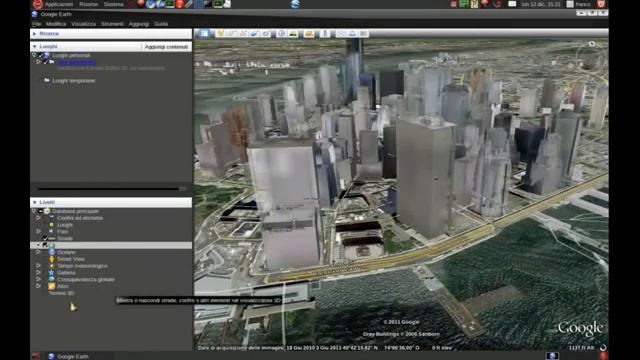Select the ruler measuring tool

point(324,33)
